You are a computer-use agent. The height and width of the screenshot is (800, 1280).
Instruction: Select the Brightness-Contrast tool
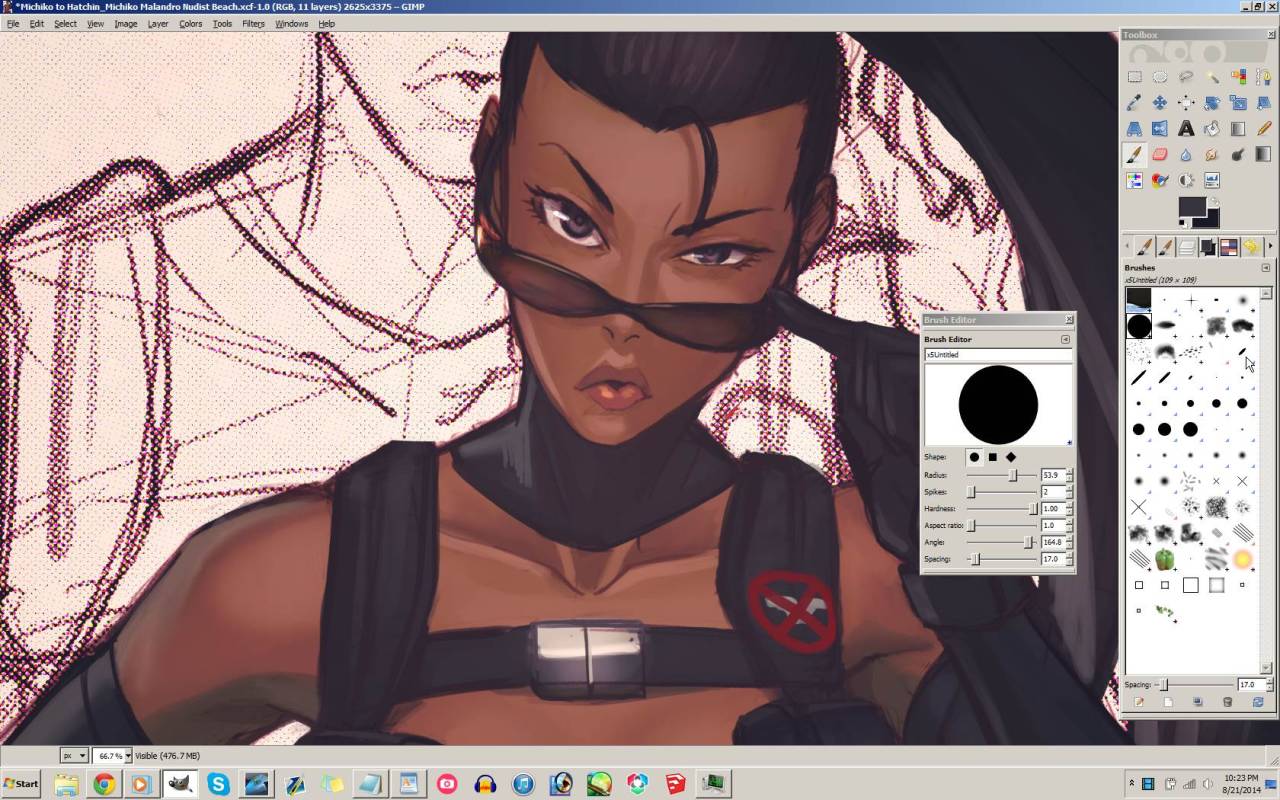(1186, 180)
